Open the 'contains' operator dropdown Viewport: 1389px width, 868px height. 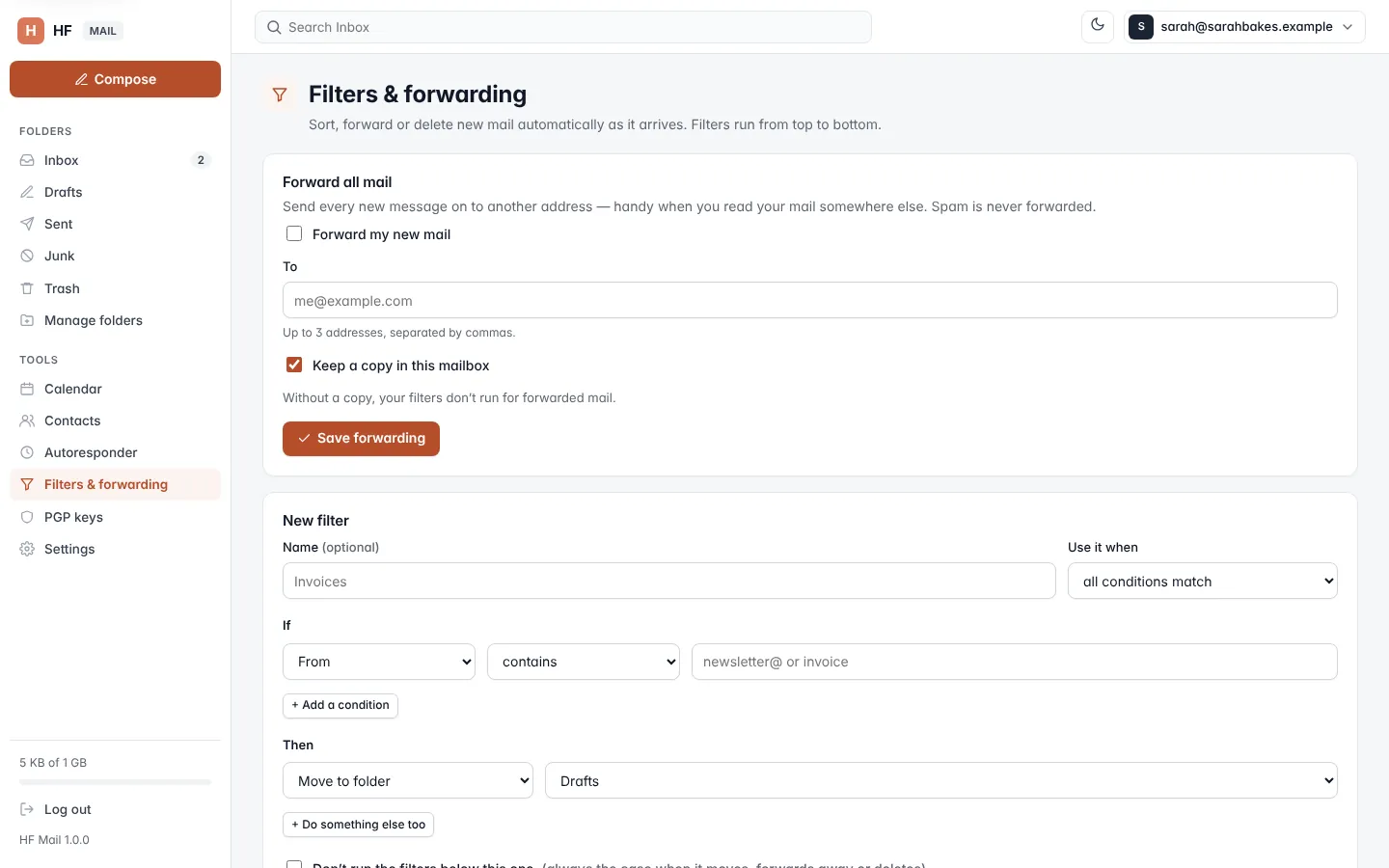(x=584, y=662)
